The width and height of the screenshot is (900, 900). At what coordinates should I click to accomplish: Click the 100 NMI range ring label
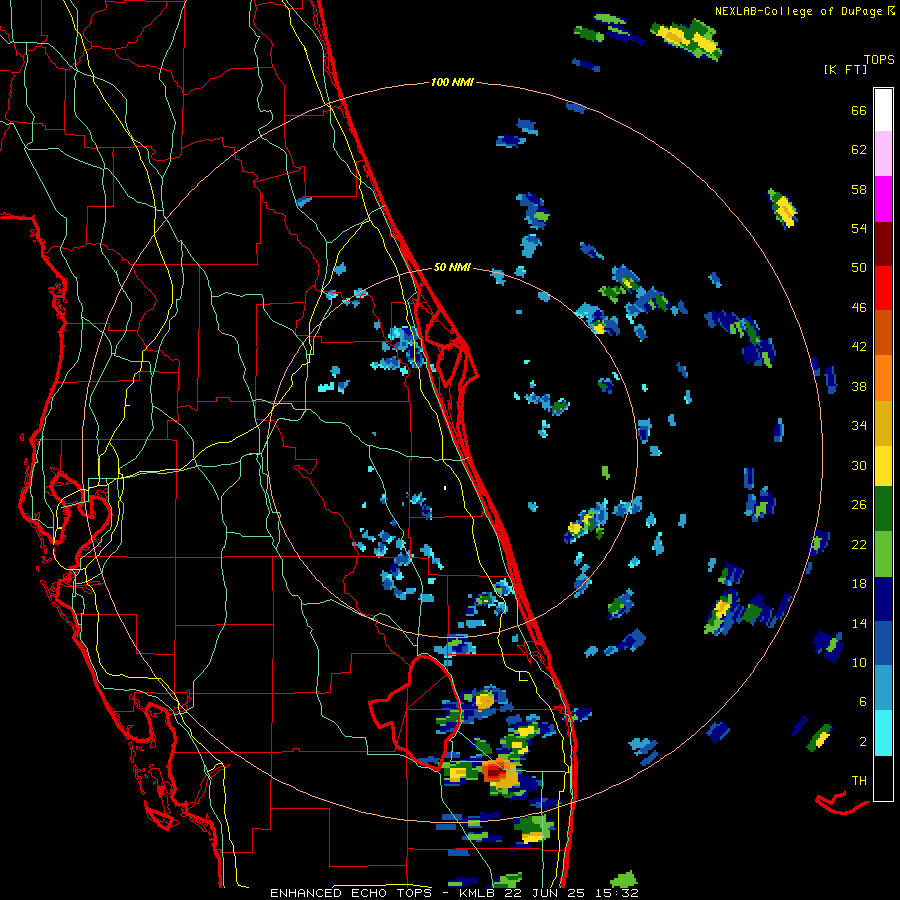(452, 83)
